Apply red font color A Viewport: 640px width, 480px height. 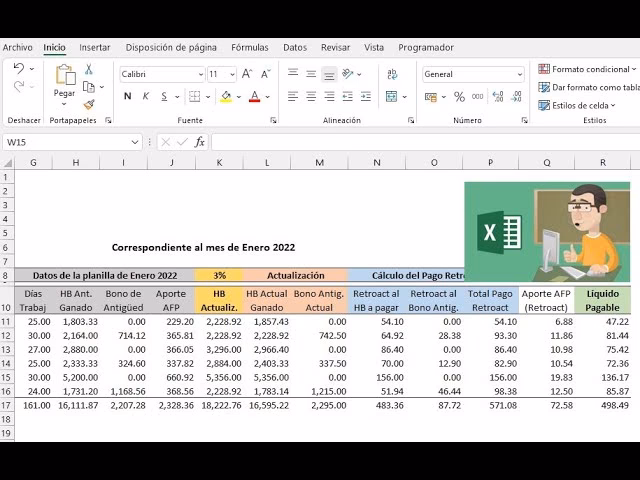[255, 96]
